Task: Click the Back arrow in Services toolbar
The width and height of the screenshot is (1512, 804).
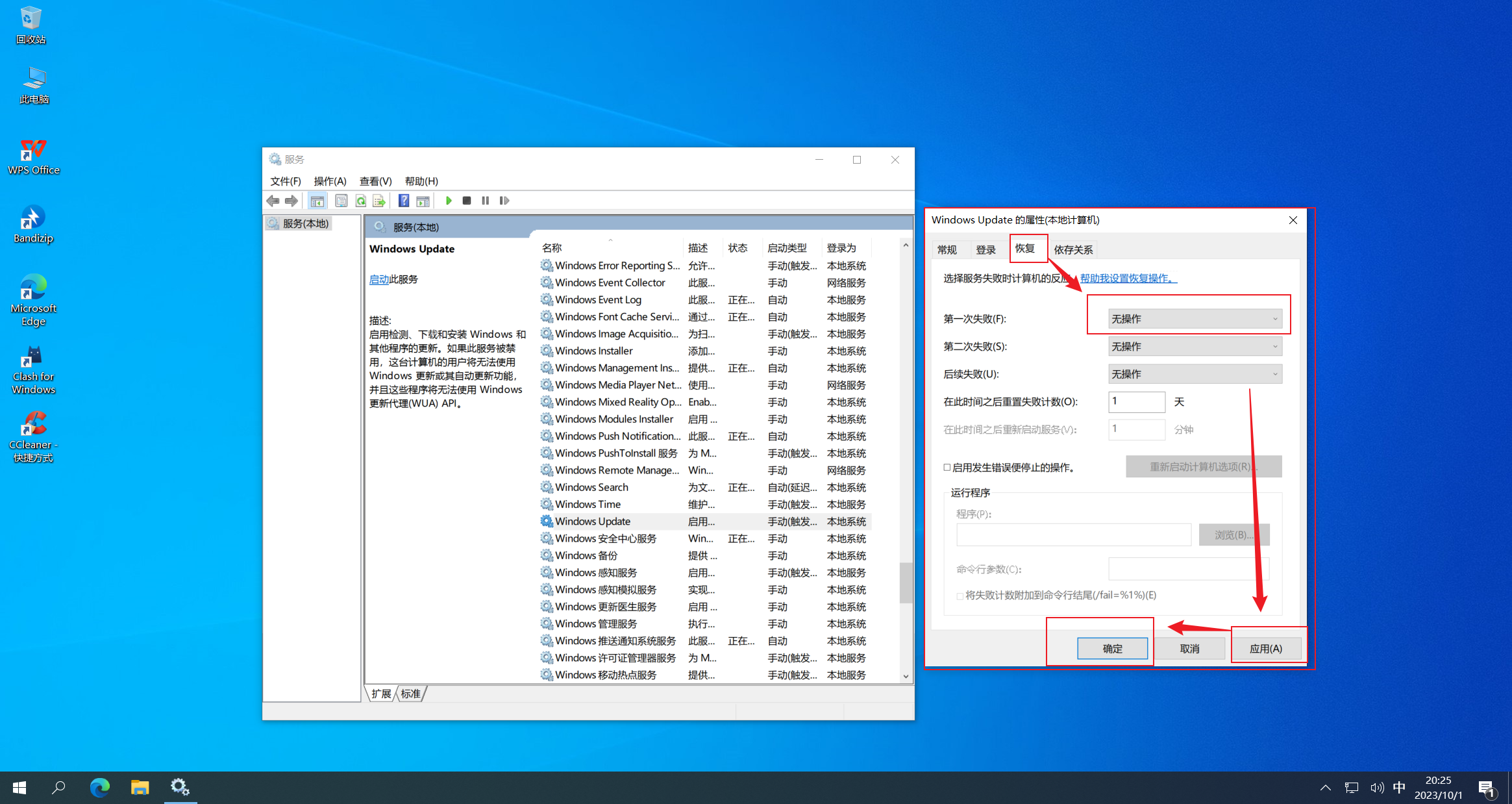Action: (x=273, y=201)
